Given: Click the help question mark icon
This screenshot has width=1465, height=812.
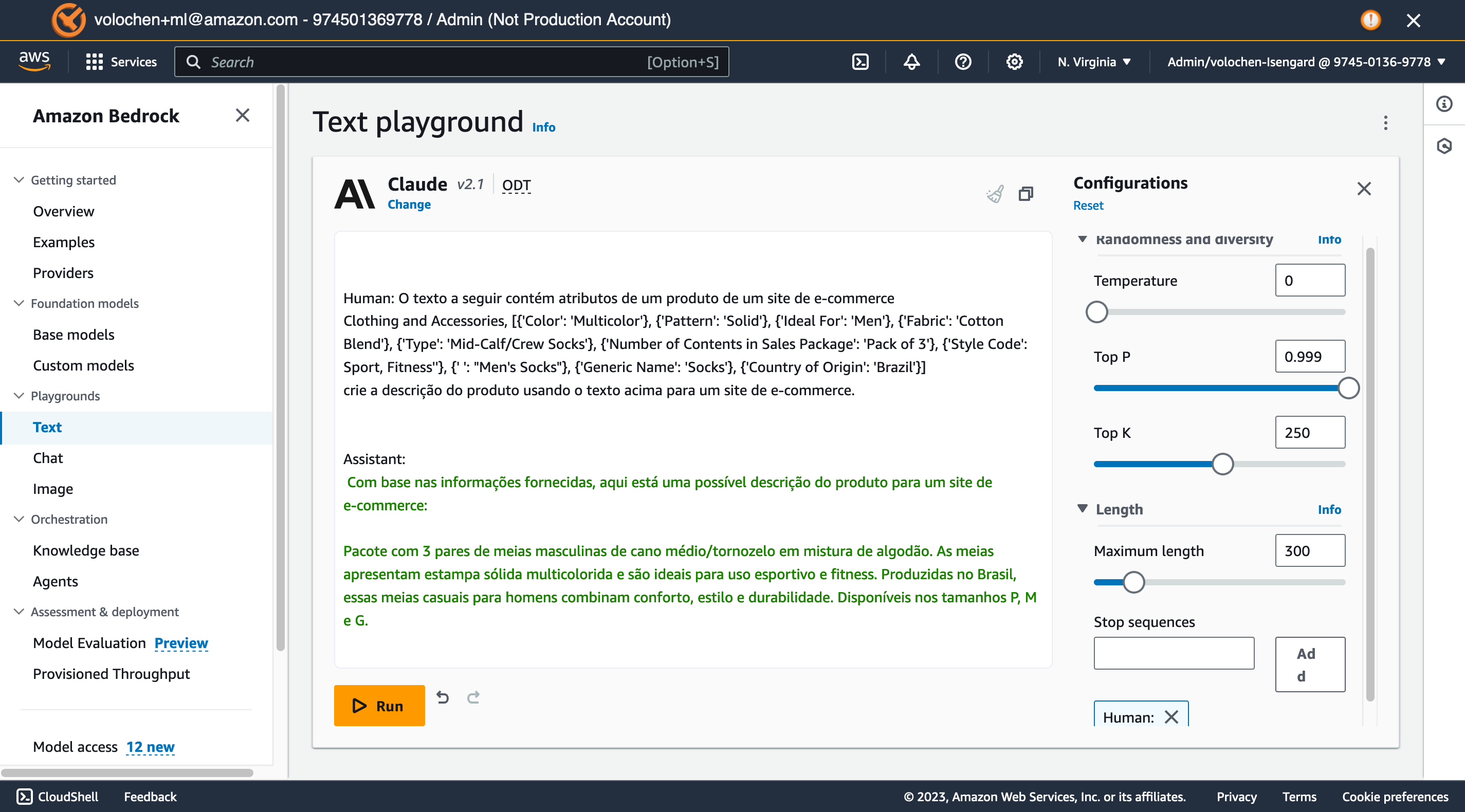Looking at the screenshot, I should pos(963,61).
